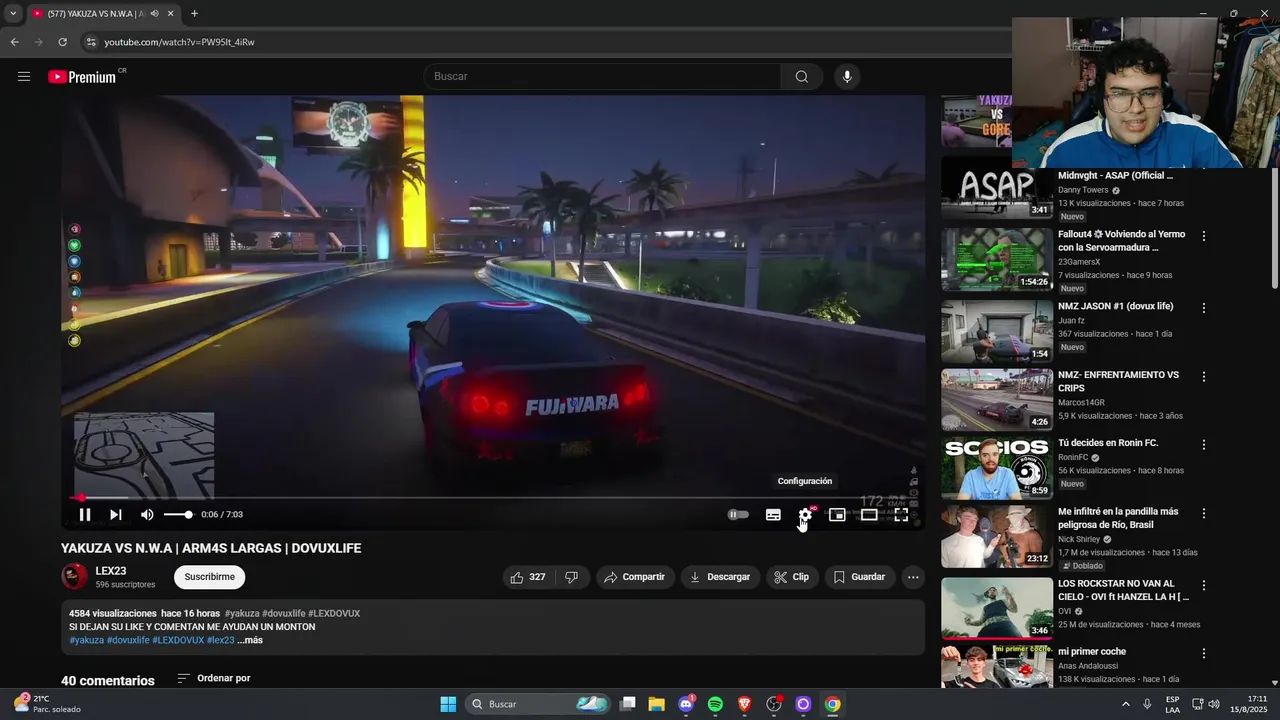
Task: Expand description with ...más
Action: (x=250, y=640)
